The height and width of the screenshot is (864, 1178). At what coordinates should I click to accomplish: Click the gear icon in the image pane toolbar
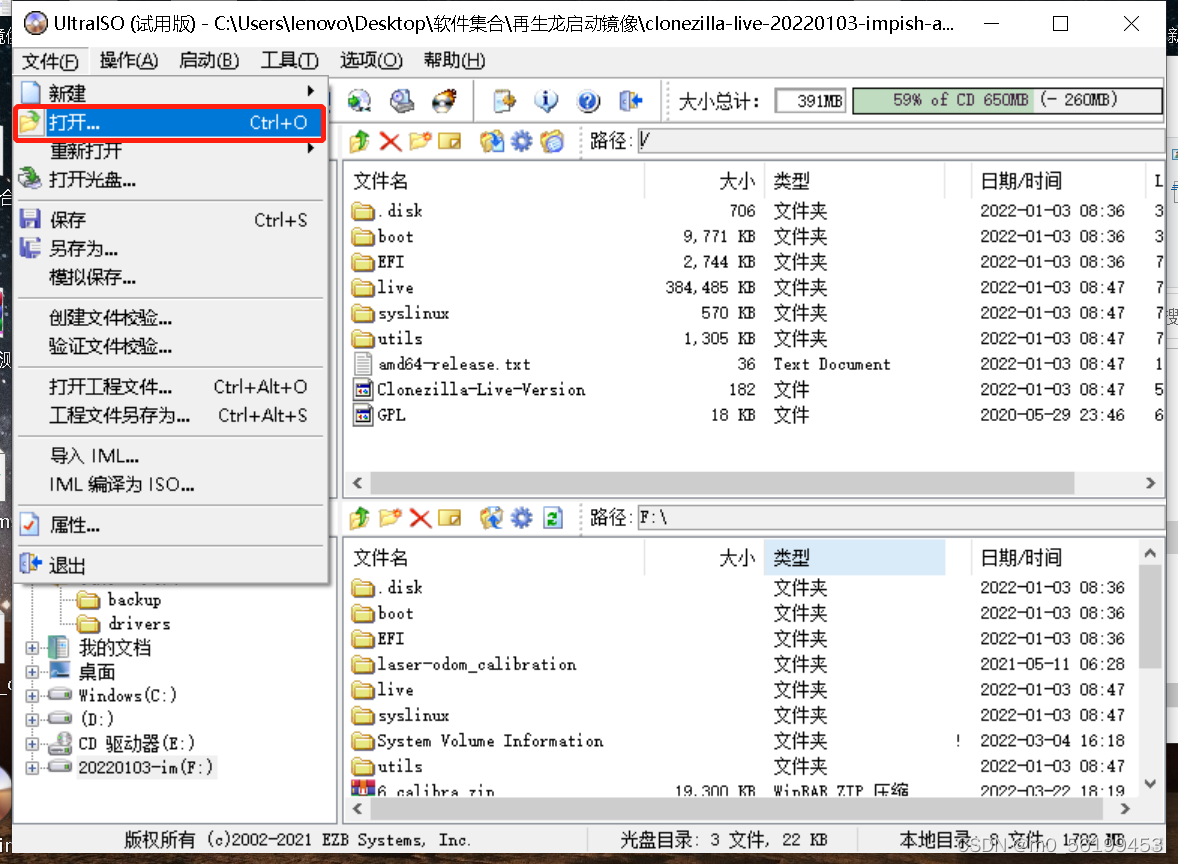(521, 140)
